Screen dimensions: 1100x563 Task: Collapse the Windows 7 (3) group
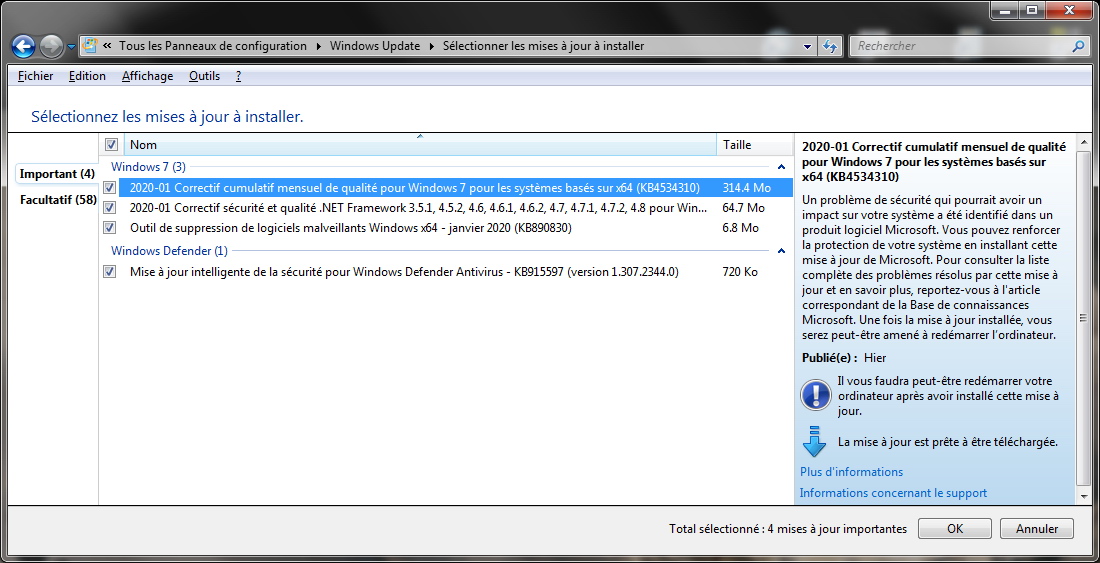coord(781,168)
